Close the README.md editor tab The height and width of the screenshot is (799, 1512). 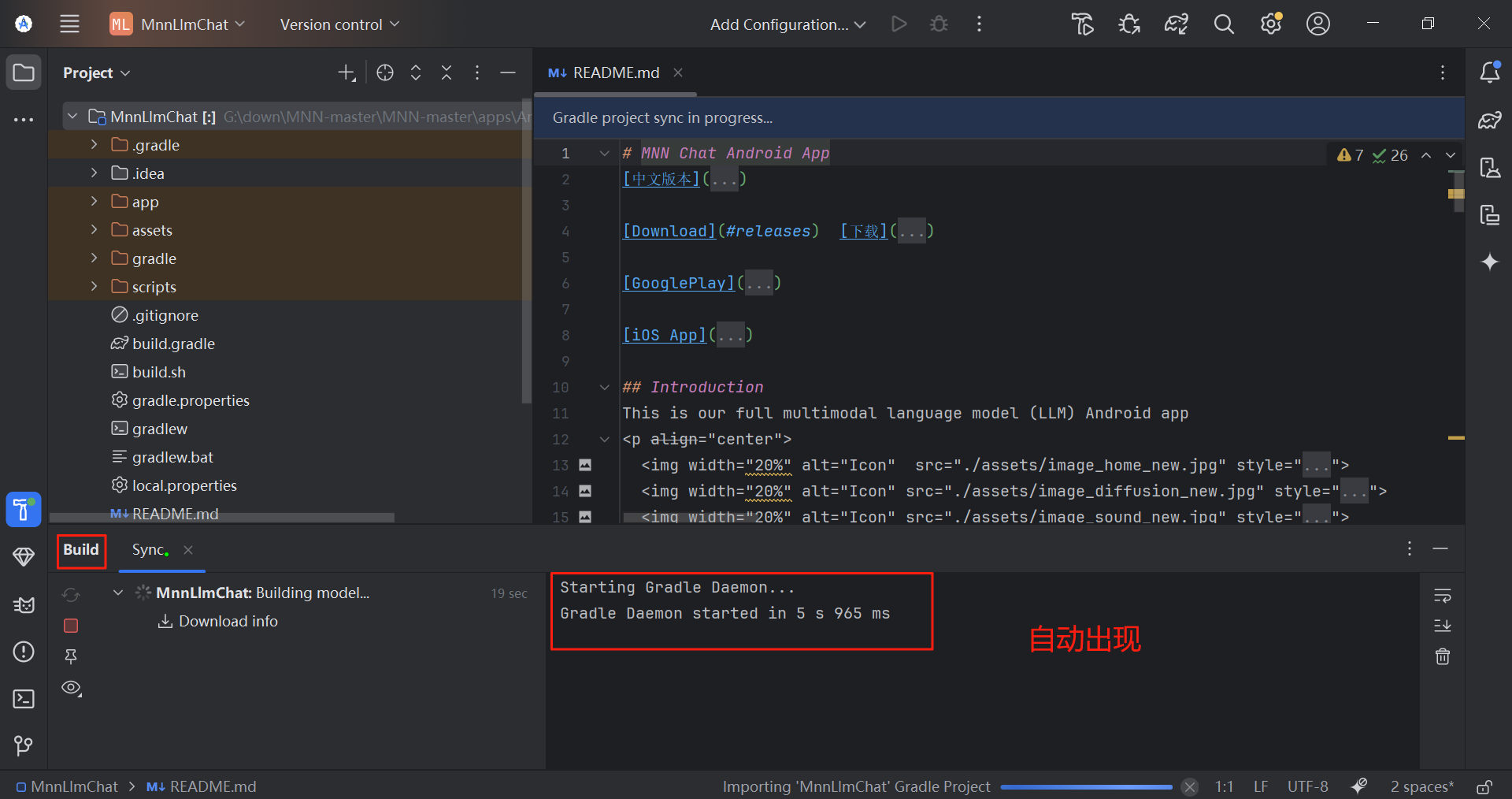click(x=678, y=73)
